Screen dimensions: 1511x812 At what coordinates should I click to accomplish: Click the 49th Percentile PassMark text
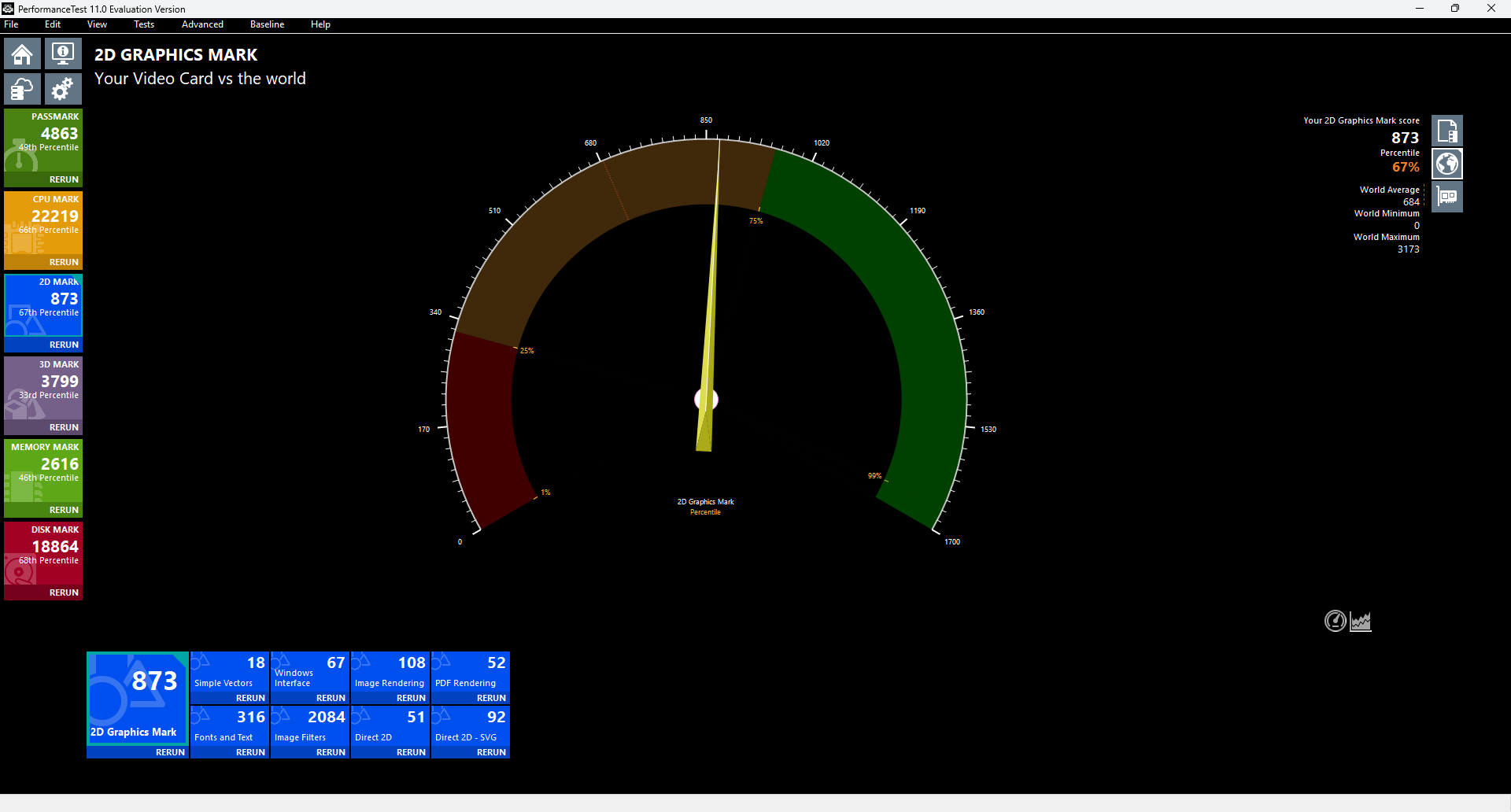(x=49, y=147)
